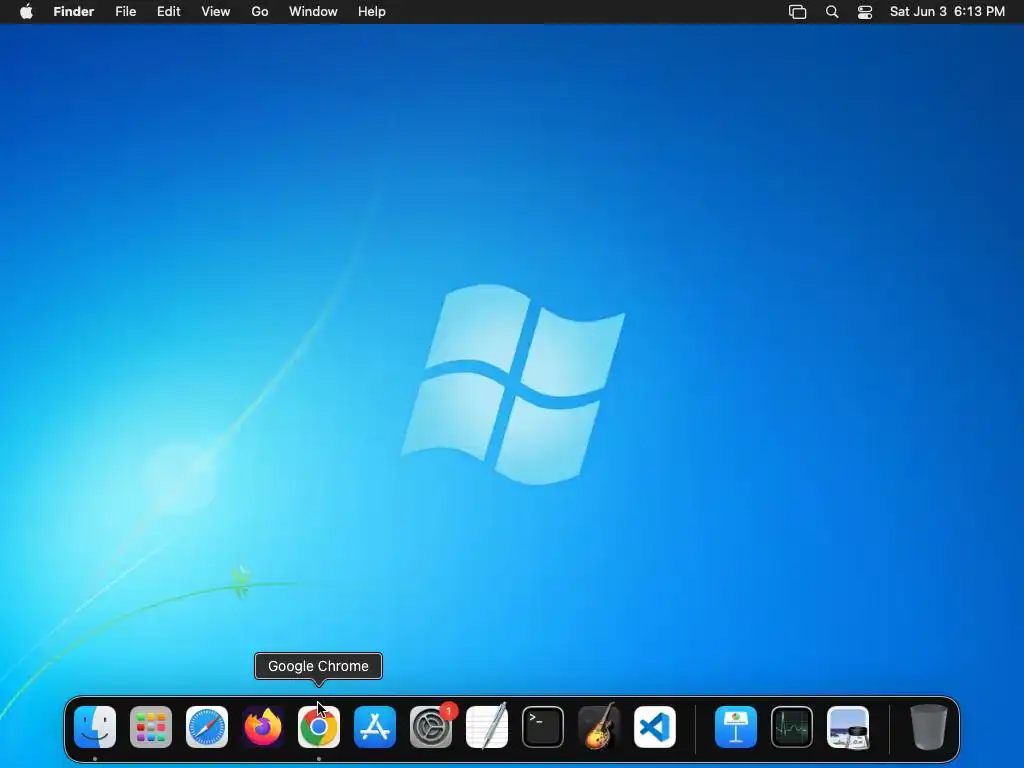
Task: Click the date and time clock
Action: coord(947,12)
